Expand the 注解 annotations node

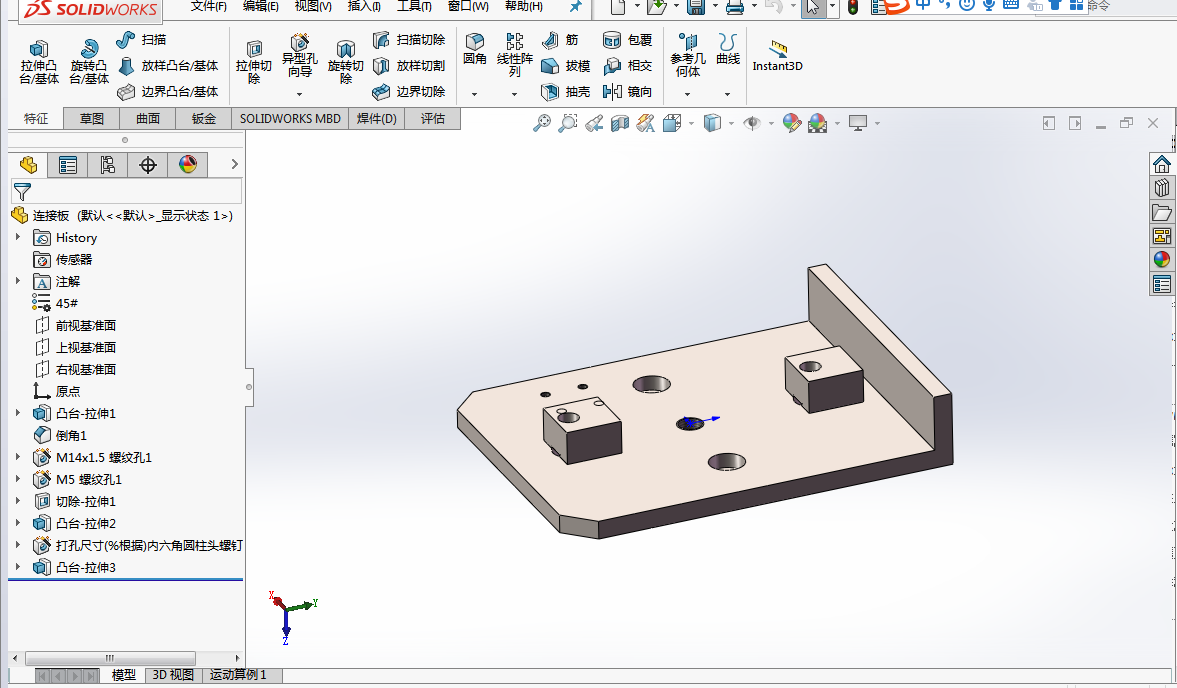tap(18, 281)
